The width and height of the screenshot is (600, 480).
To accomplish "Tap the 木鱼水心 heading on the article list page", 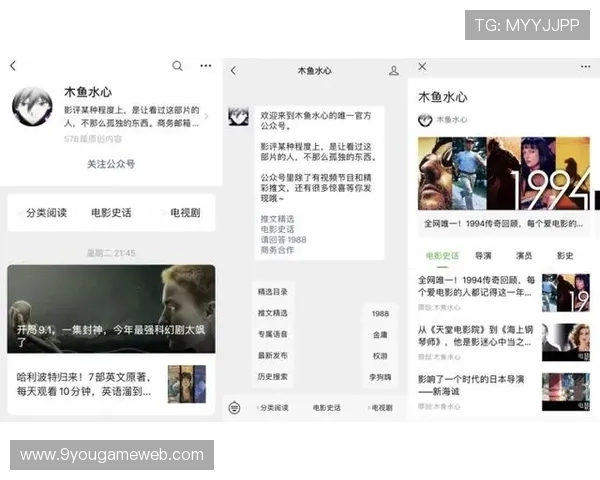I will pyautogui.click(x=443, y=97).
